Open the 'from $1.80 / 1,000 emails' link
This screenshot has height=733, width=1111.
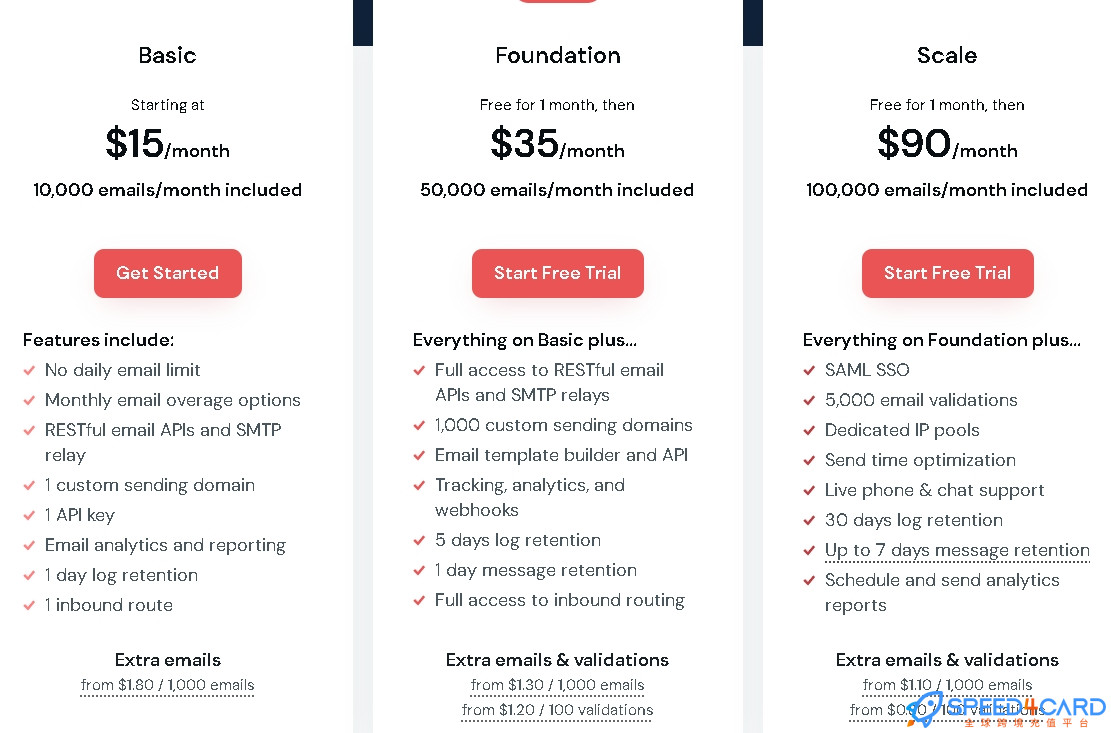[167, 685]
